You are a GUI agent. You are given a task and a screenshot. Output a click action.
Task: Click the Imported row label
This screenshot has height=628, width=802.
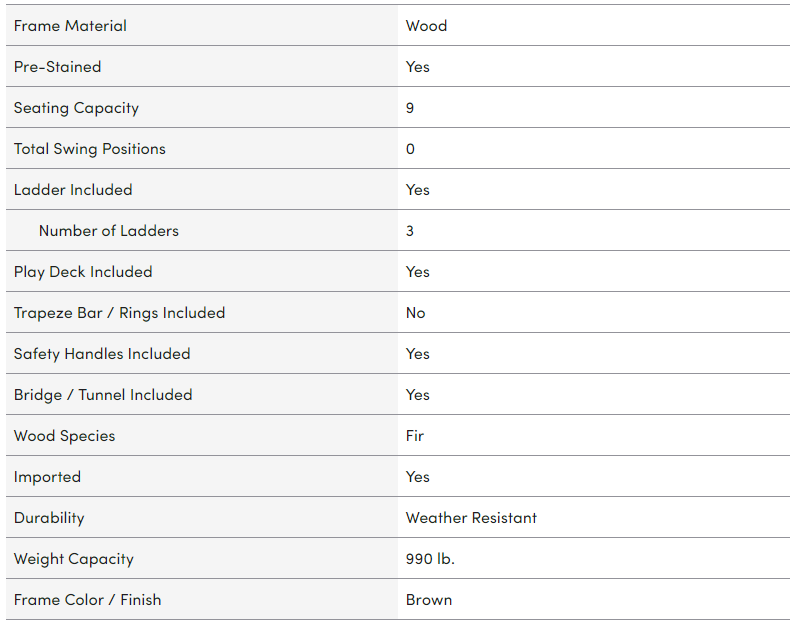click(47, 477)
